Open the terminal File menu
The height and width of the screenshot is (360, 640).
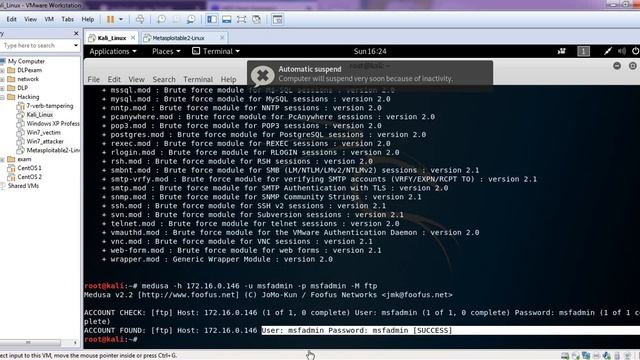(93, 79)
